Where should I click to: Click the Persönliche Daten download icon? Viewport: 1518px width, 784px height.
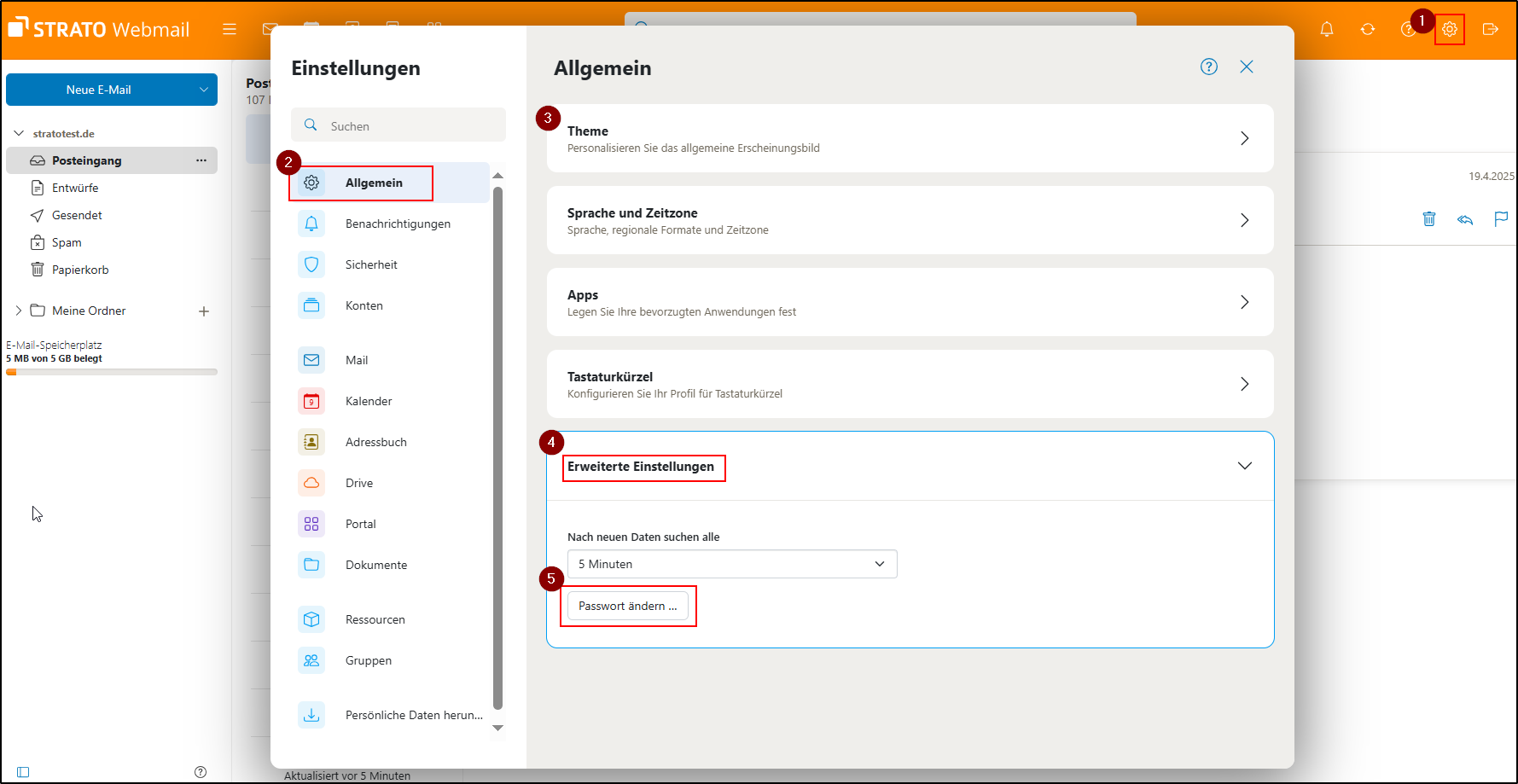(x=311, y=714)
